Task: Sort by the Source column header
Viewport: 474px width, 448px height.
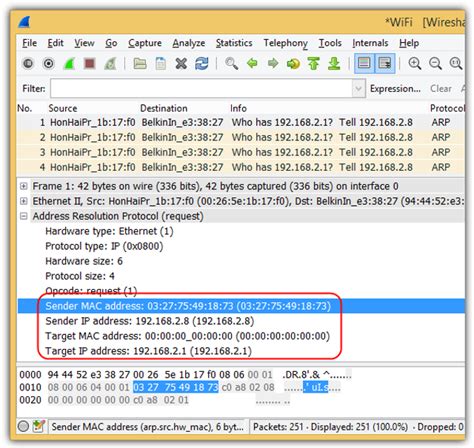Action: pos(63,108)
